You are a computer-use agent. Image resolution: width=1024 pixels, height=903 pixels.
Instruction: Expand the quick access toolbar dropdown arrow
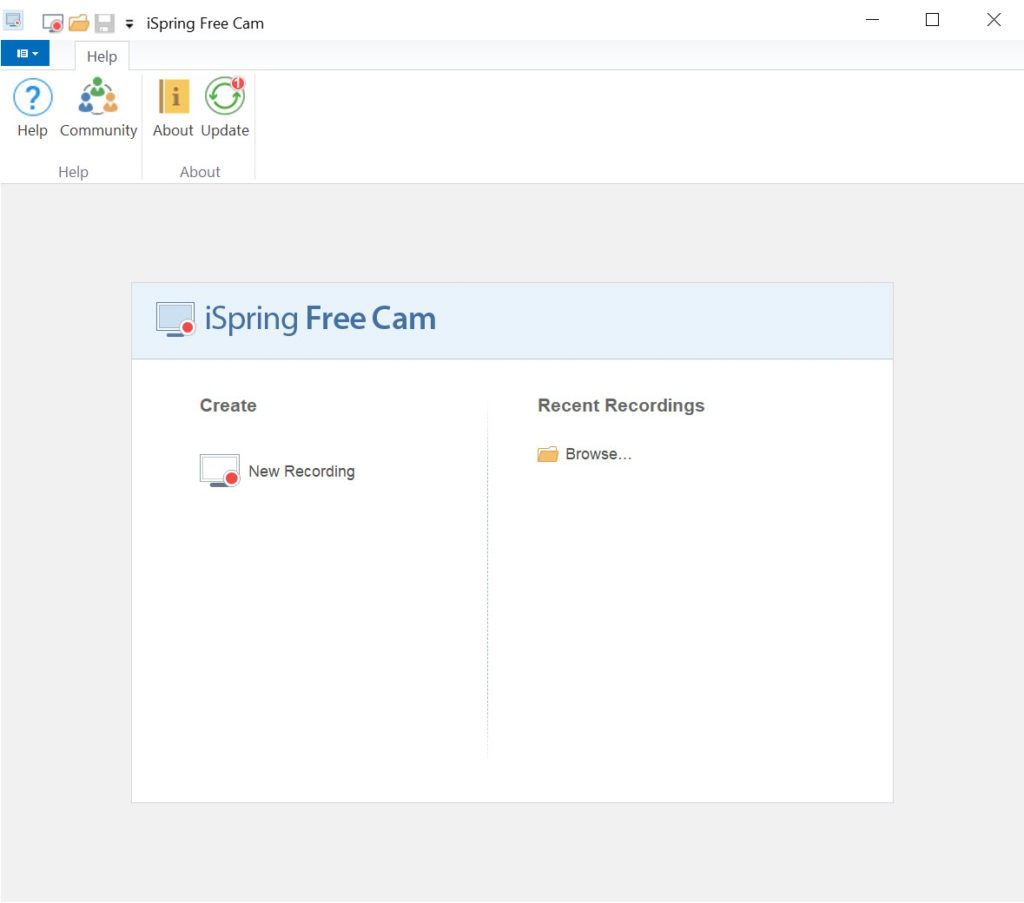pyautogui.click(x=129, y=24)
